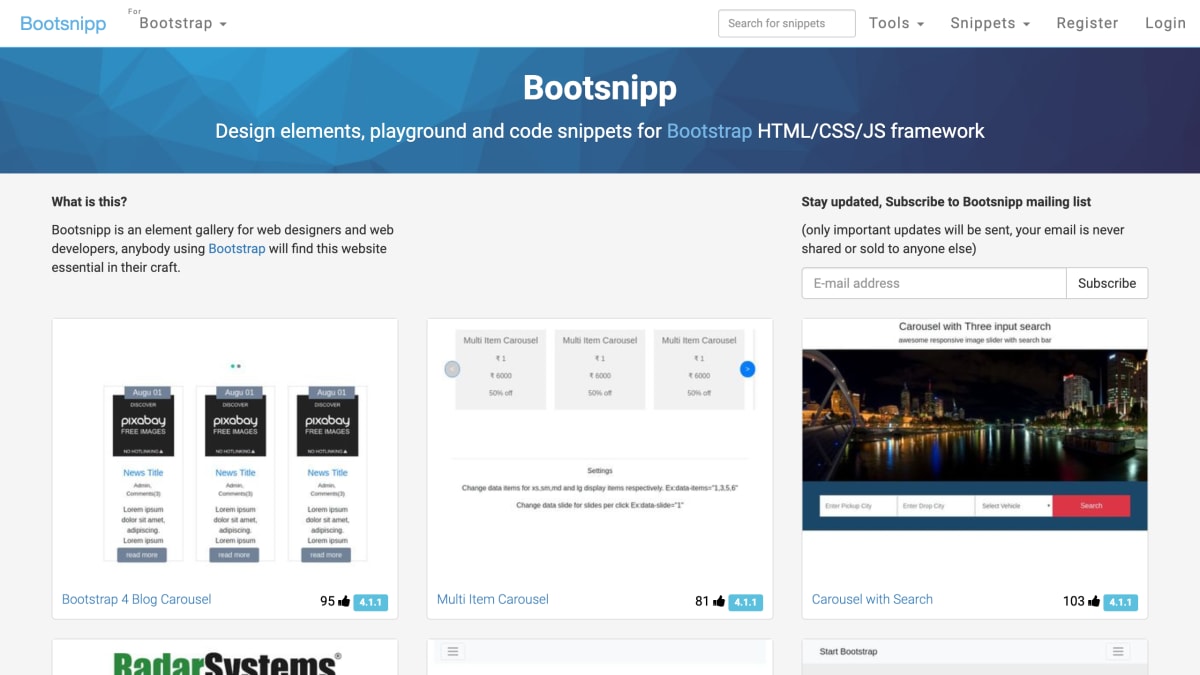Open Bootstrap 4 Blog Carousel title link
1200x675 pixels.
click(x=137, y=599)
